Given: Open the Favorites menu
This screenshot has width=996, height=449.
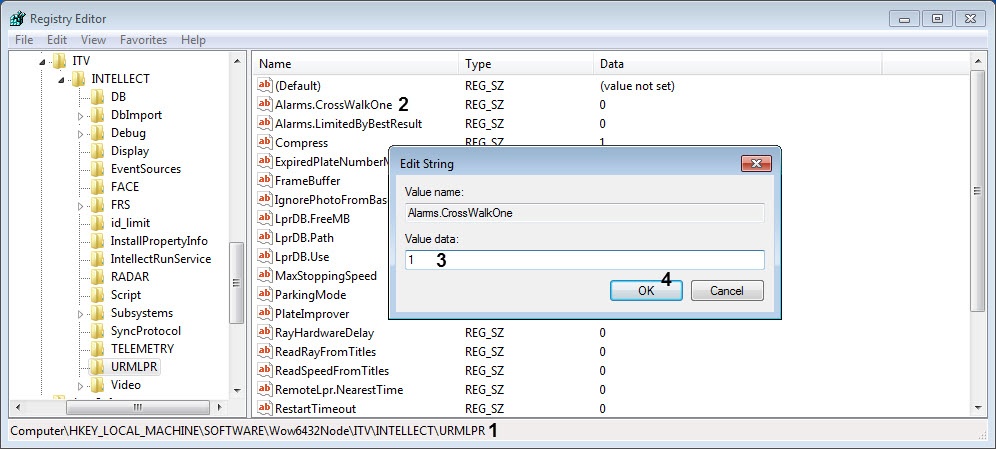Looking at the screenshot, I should point(143,40).
